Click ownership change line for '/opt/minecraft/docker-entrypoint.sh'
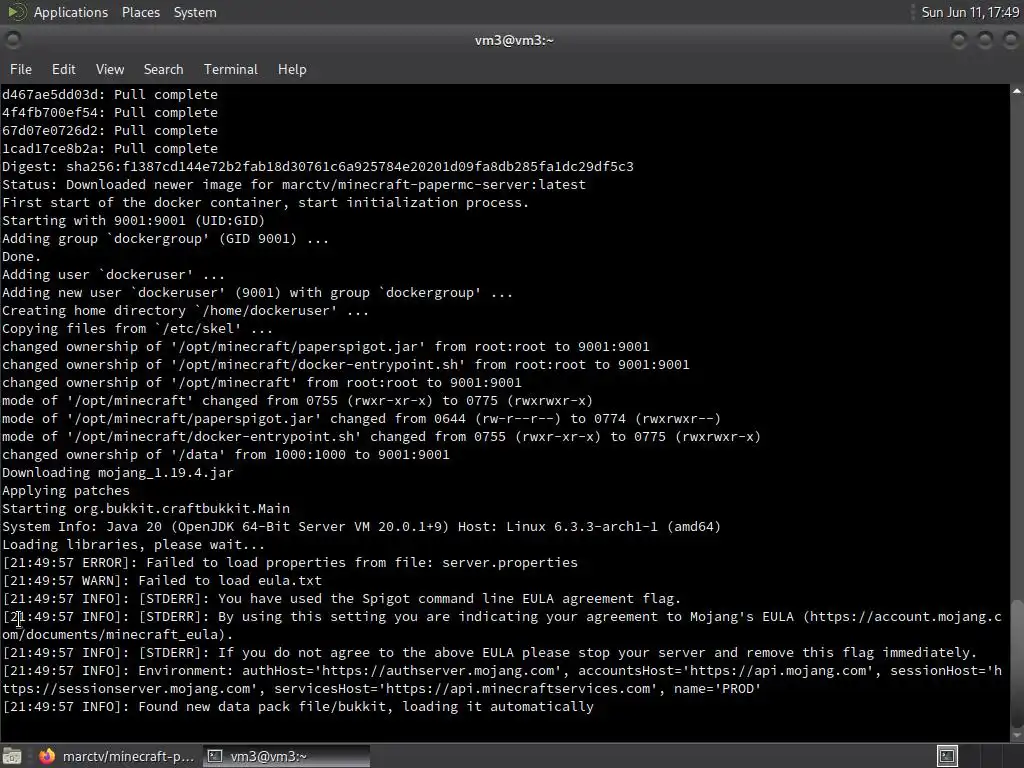This screenshot has height=768, width=1024. click(346, 364)
